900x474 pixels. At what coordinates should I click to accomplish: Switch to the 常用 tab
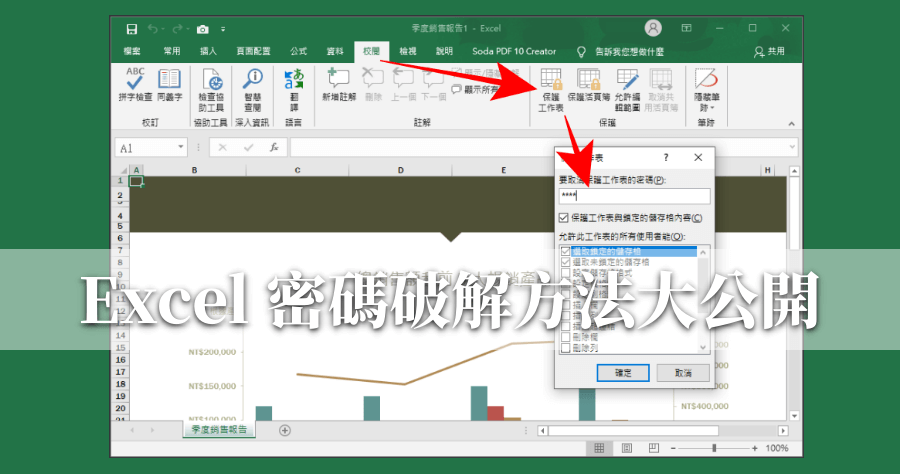(x=172, y=52)
